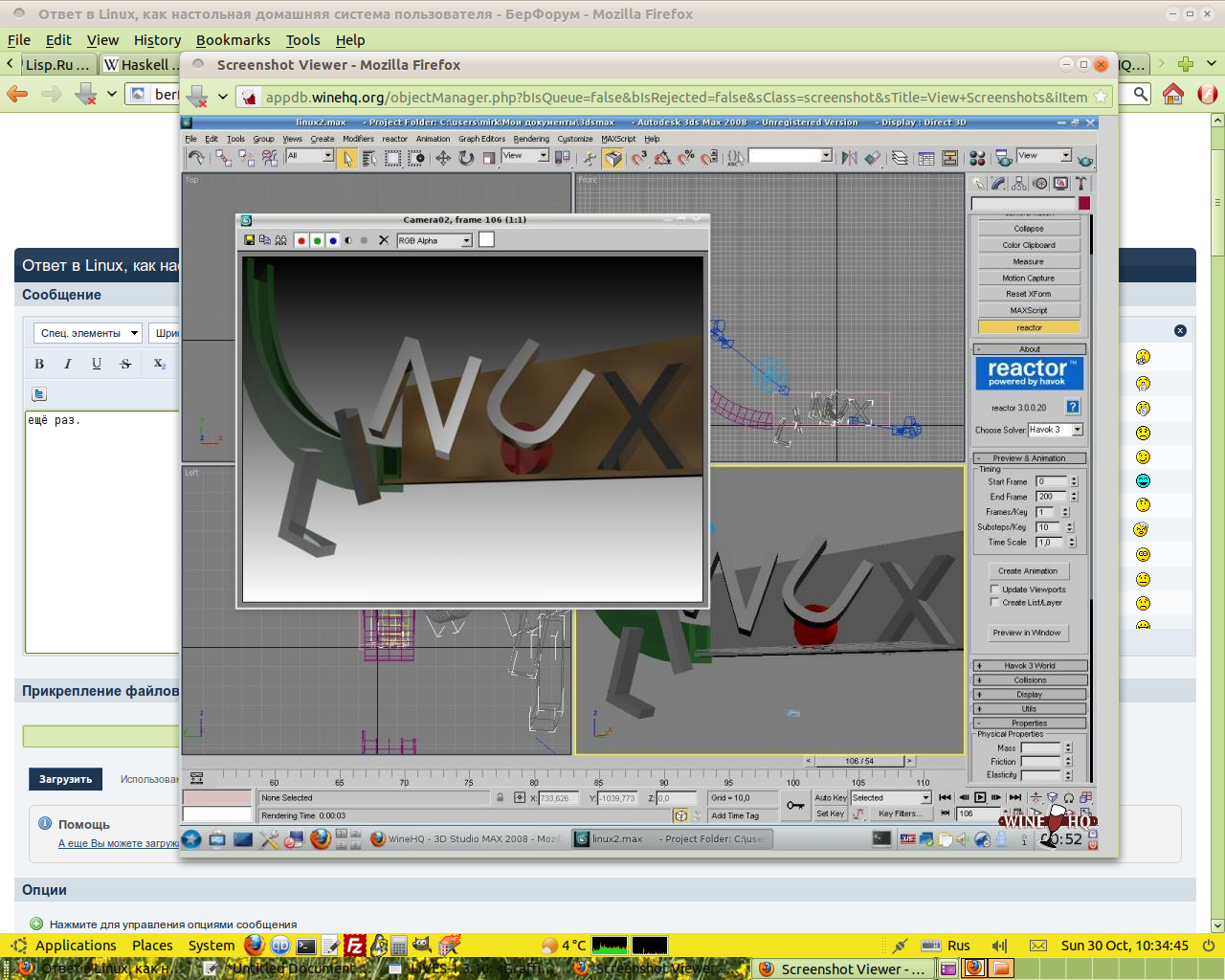The image size is (1225, 980).
Task: Toggle the red channel in render window
Action: click(301, 240)
